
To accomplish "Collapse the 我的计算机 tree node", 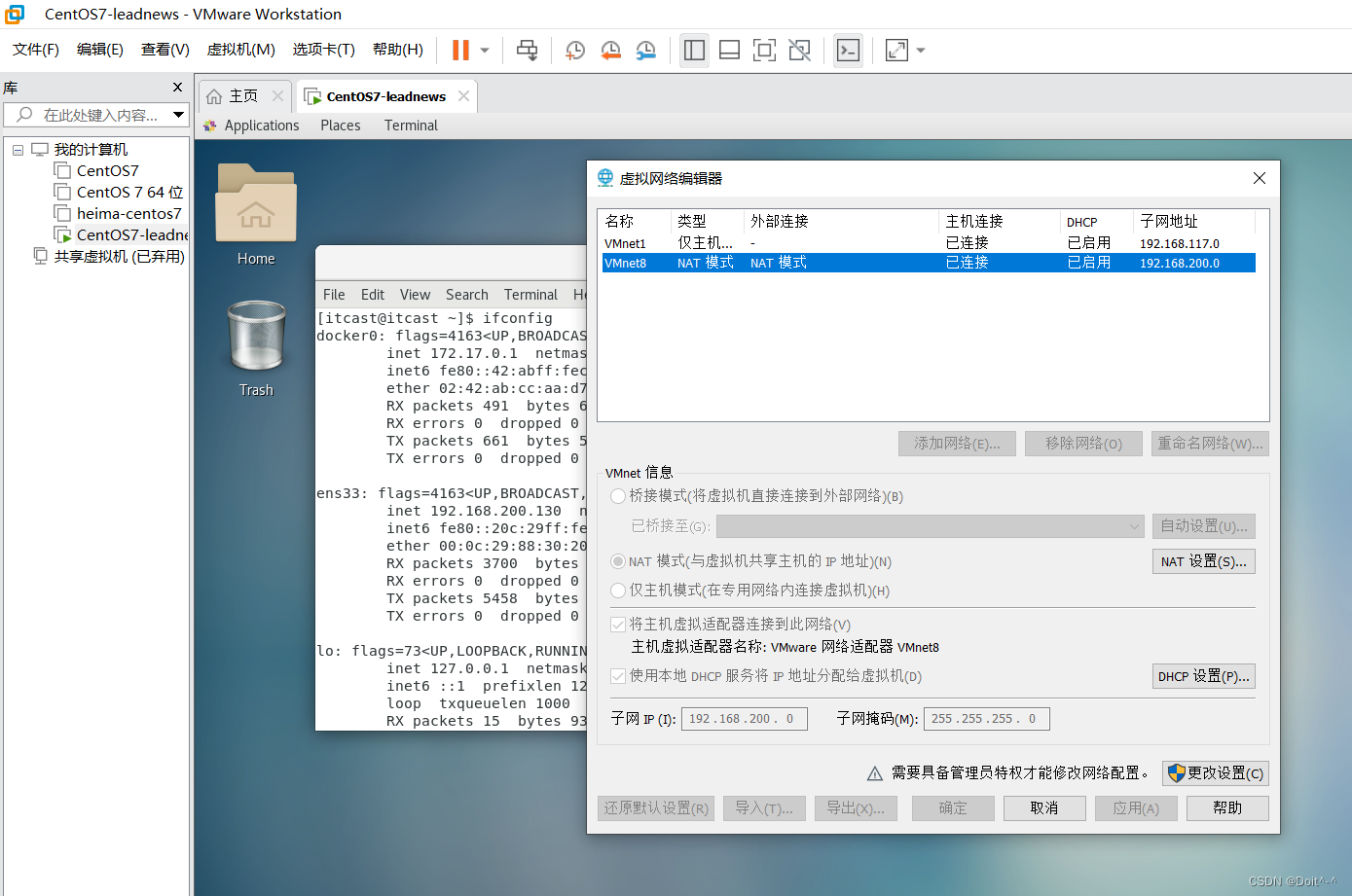I will click(x=18, y=149).
